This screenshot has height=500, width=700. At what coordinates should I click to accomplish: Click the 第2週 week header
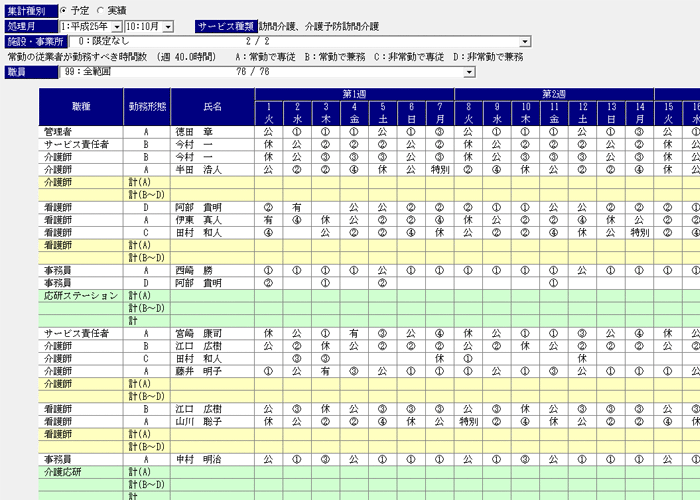click(554, 94)
